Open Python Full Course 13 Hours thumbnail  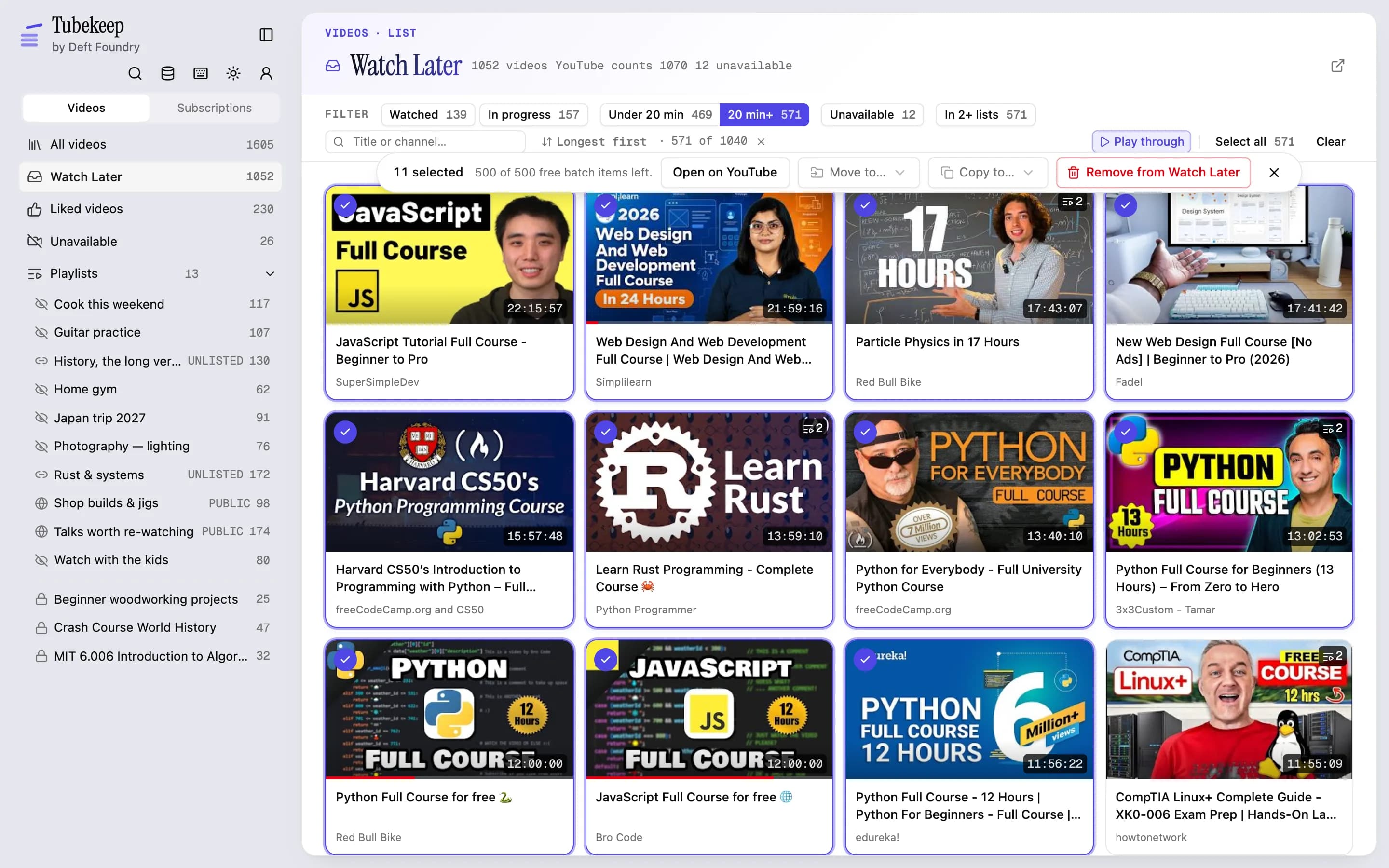click(1229, 482)
